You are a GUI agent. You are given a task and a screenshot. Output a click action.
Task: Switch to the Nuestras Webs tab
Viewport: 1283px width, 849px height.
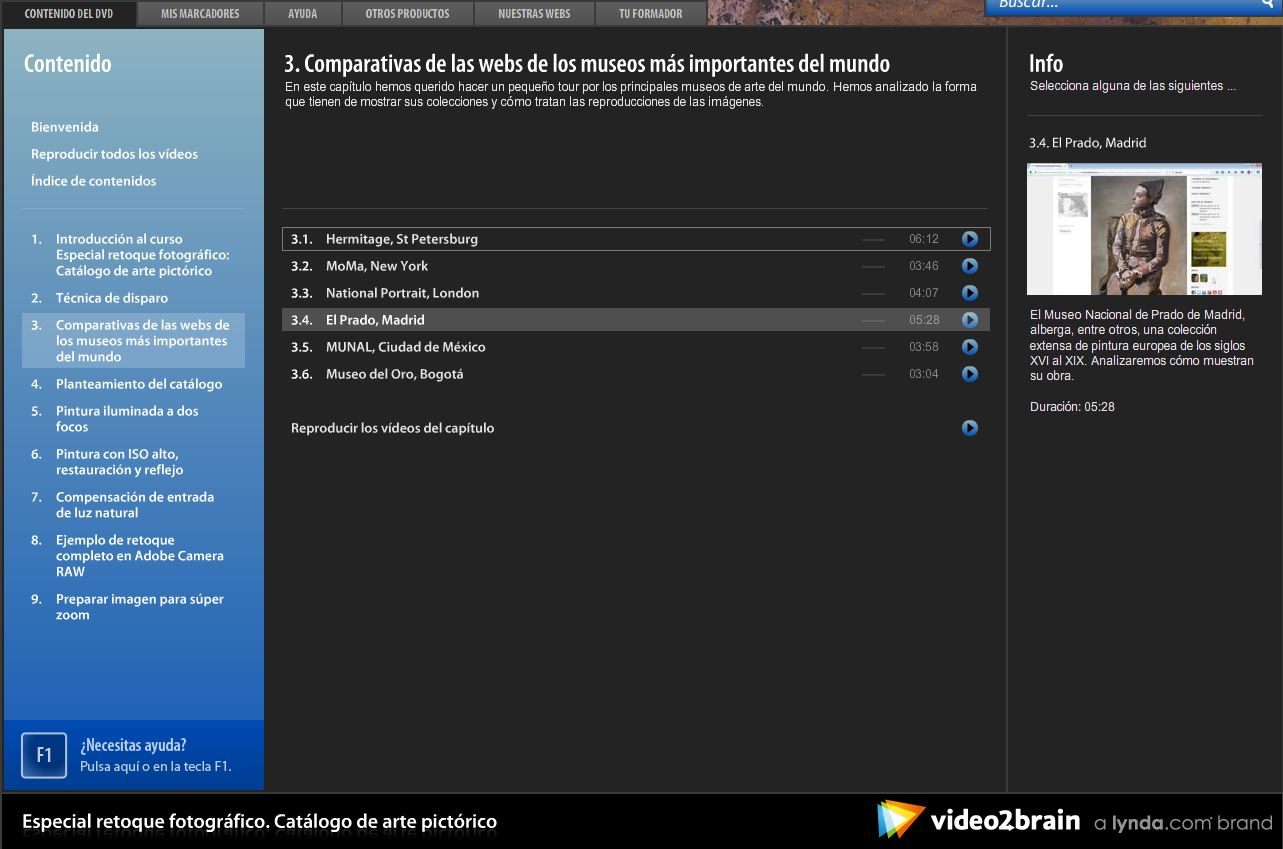[534, 14]
